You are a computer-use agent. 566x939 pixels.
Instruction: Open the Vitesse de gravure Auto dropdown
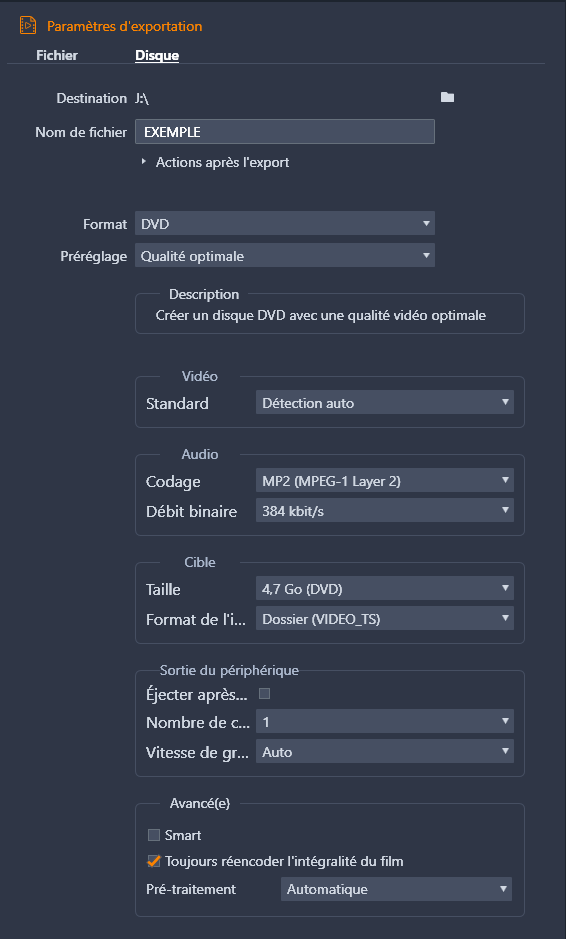(x=385, y=751)
